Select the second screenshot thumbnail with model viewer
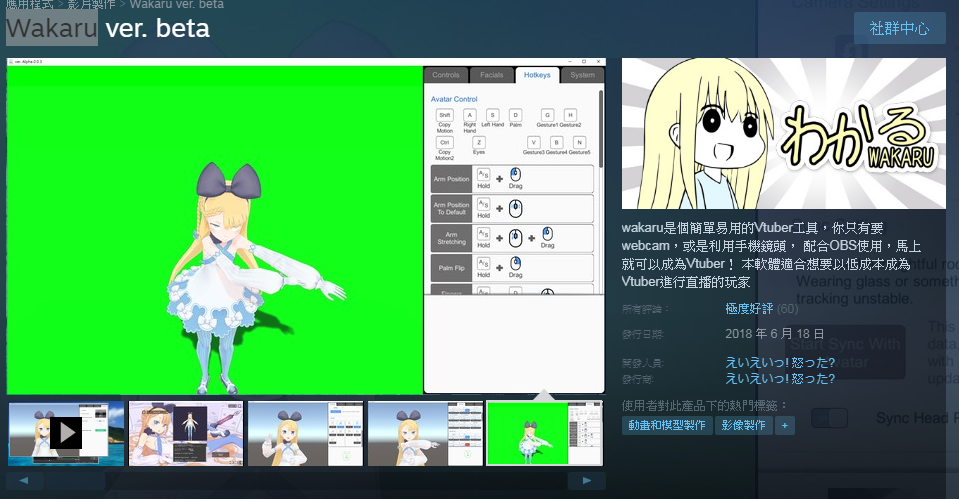 tap(186, 434)
